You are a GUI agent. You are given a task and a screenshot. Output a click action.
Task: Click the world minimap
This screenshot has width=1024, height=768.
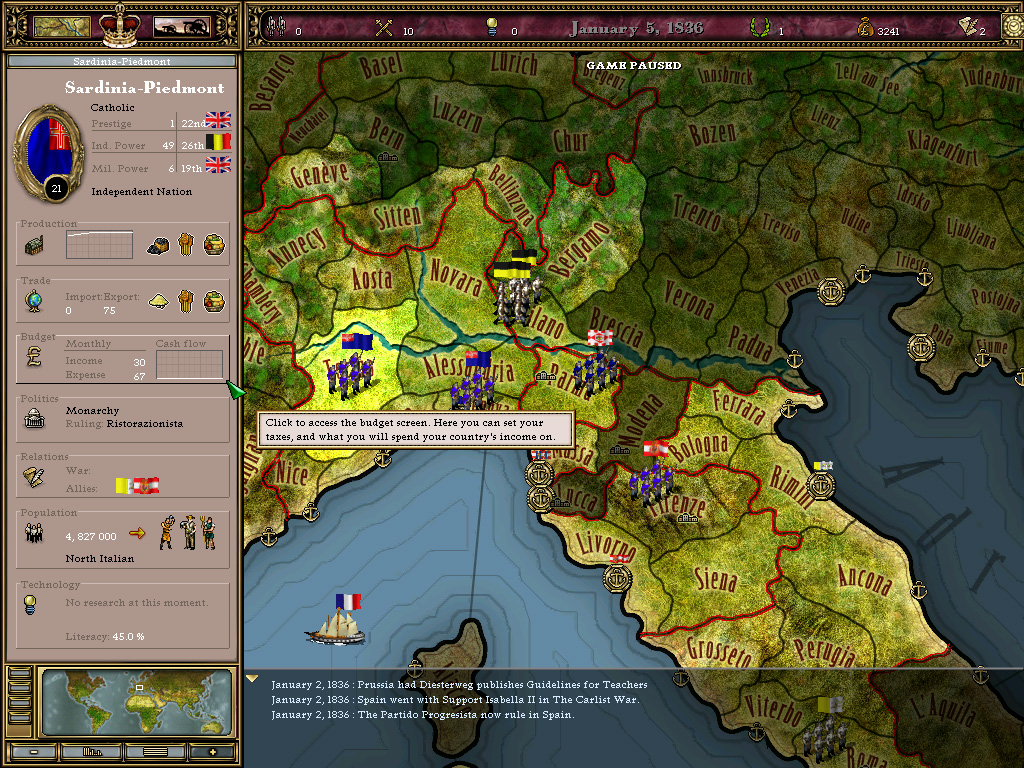click(x=136, y=702)
